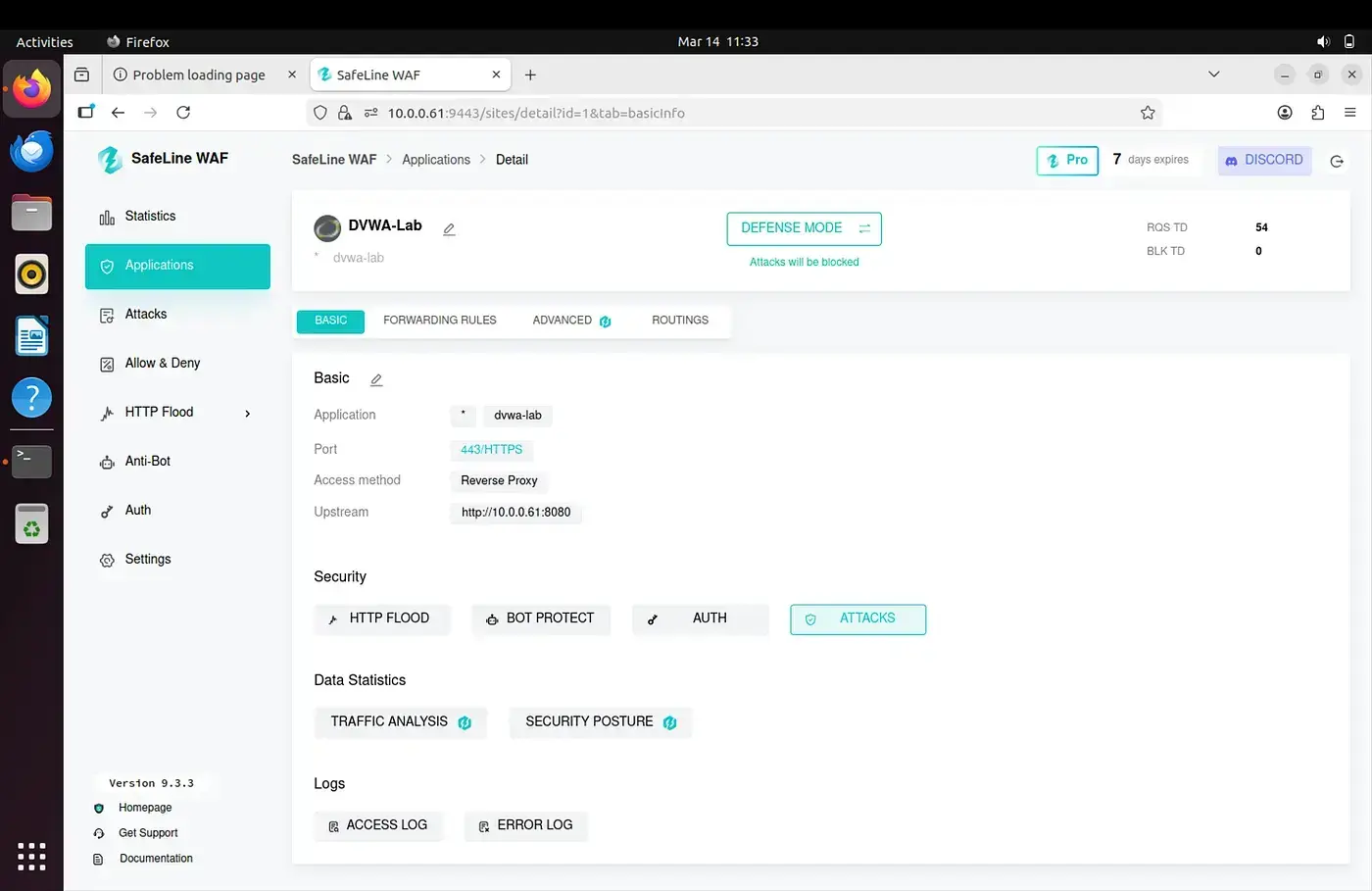Open the system volume indicator
The image size is (1372, 891).
tap(1323, 41)
